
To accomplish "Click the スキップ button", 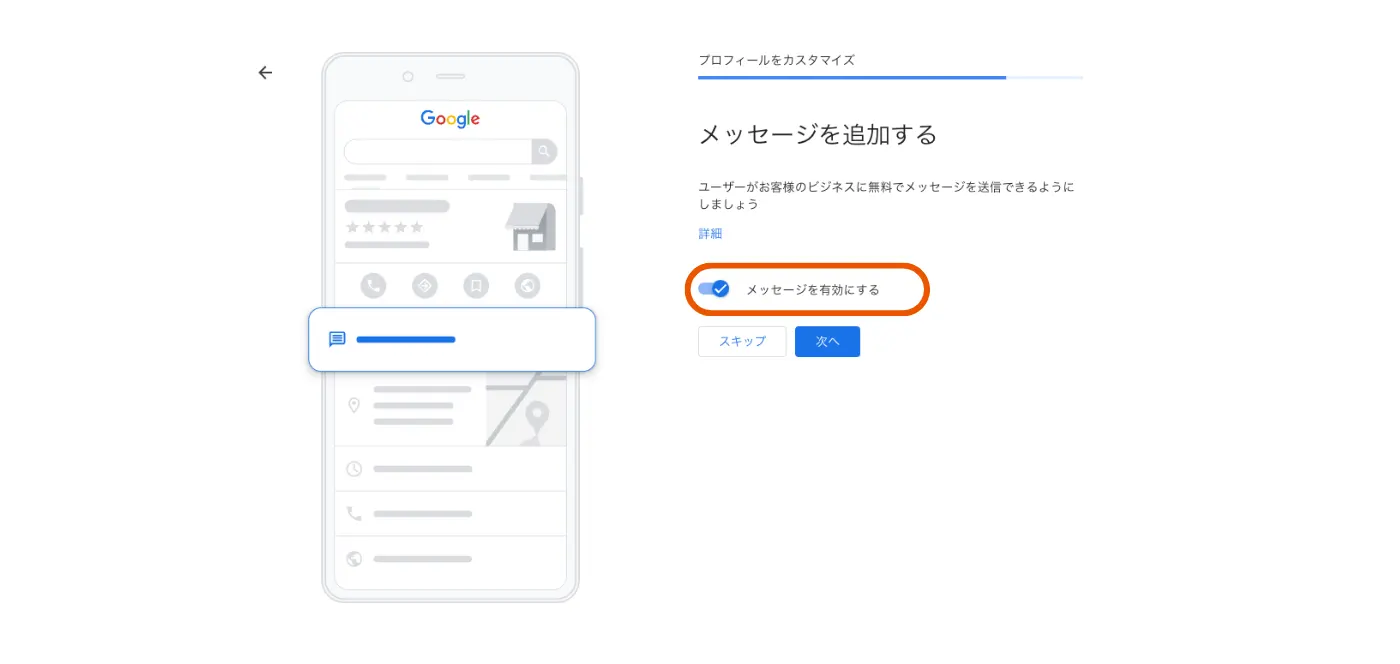I will [742, 341].
